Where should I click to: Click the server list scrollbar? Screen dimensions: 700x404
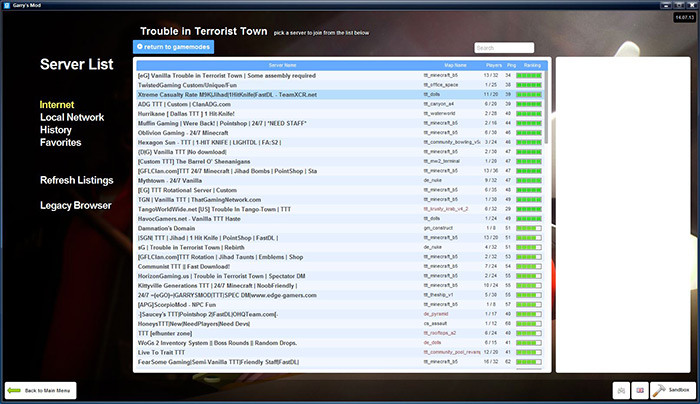(546, 107)
